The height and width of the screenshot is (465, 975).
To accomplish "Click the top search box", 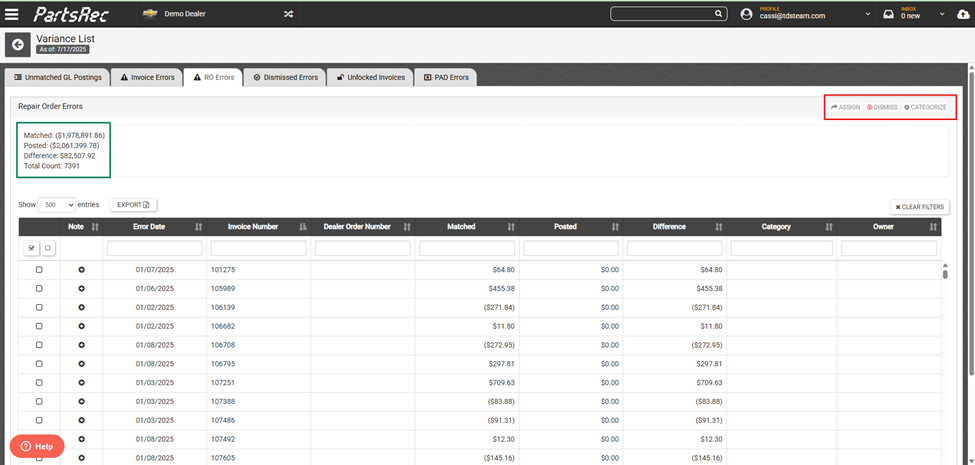I will pyautogui.click(x=668, y=14).
